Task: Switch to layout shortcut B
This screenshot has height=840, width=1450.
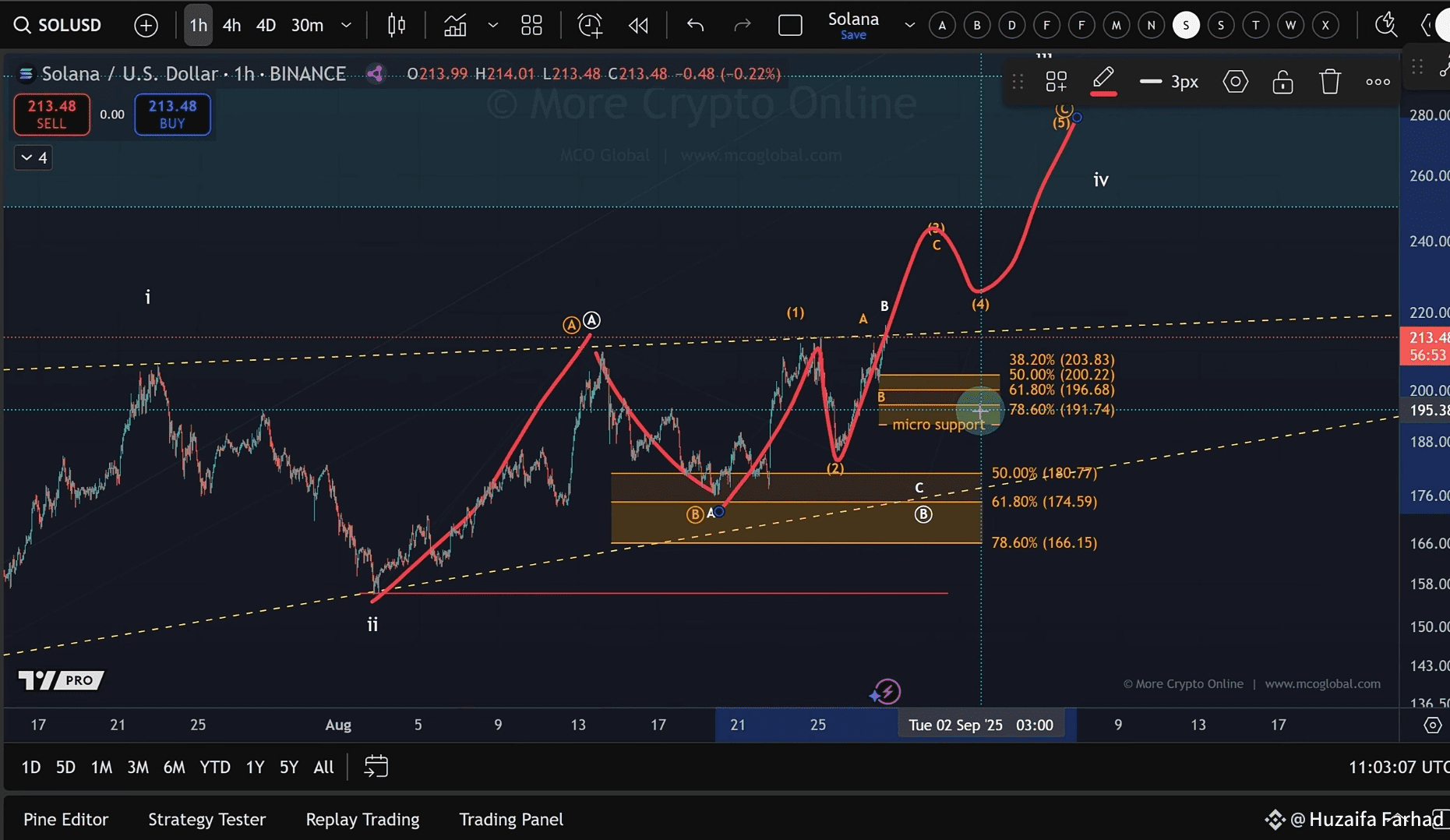Action: 977,25
